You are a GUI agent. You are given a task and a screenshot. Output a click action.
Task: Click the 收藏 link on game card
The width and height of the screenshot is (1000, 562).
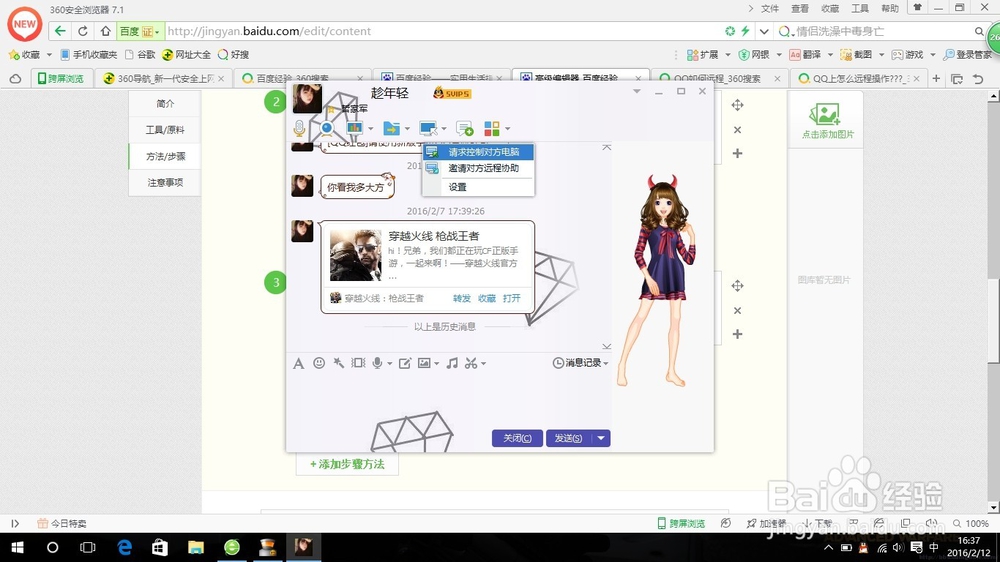tap(487, 298)
